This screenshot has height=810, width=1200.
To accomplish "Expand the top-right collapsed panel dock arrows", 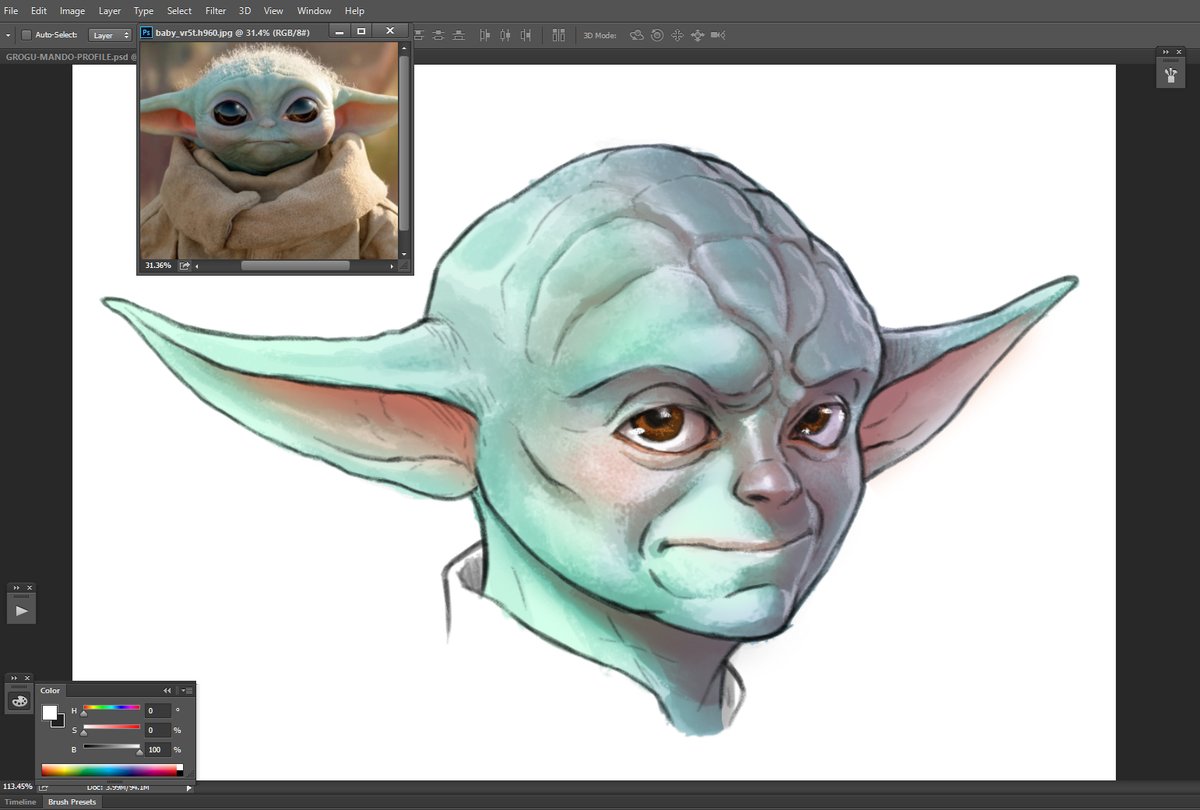I will [1165, 51].
